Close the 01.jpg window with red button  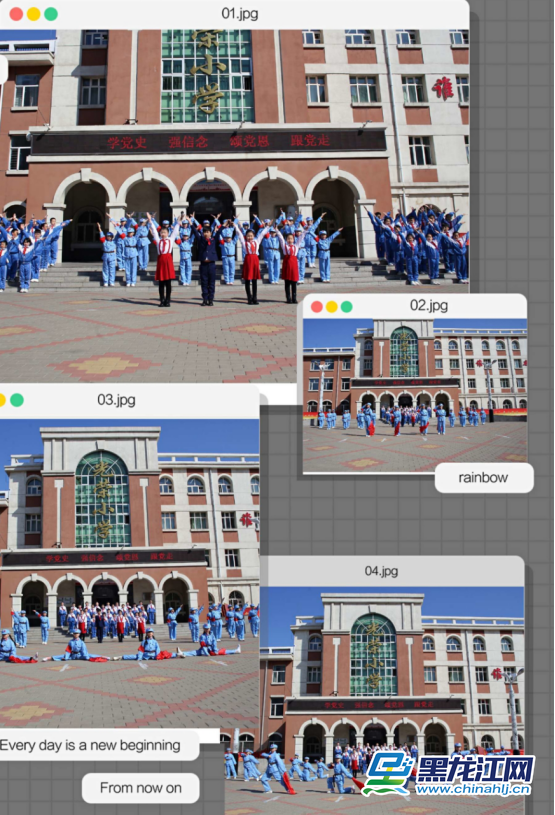[16, 14]
